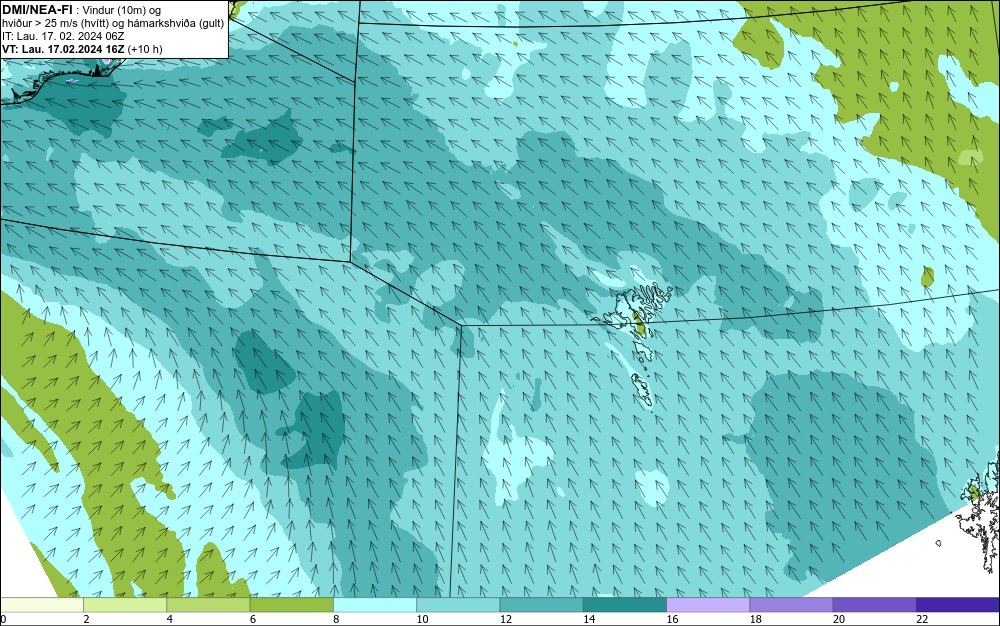This screenshot has height=626, width=1000.
Task: Click the 0–2 m/s pale yellow legend swatch
Action: pyautogui.click(x=41, y=605)
